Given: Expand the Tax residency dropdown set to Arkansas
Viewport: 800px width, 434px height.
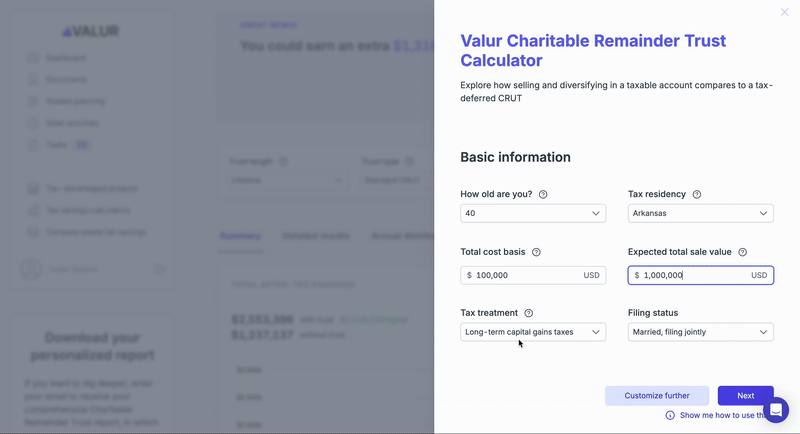Looking at the screenshot, I should [701, 213].
